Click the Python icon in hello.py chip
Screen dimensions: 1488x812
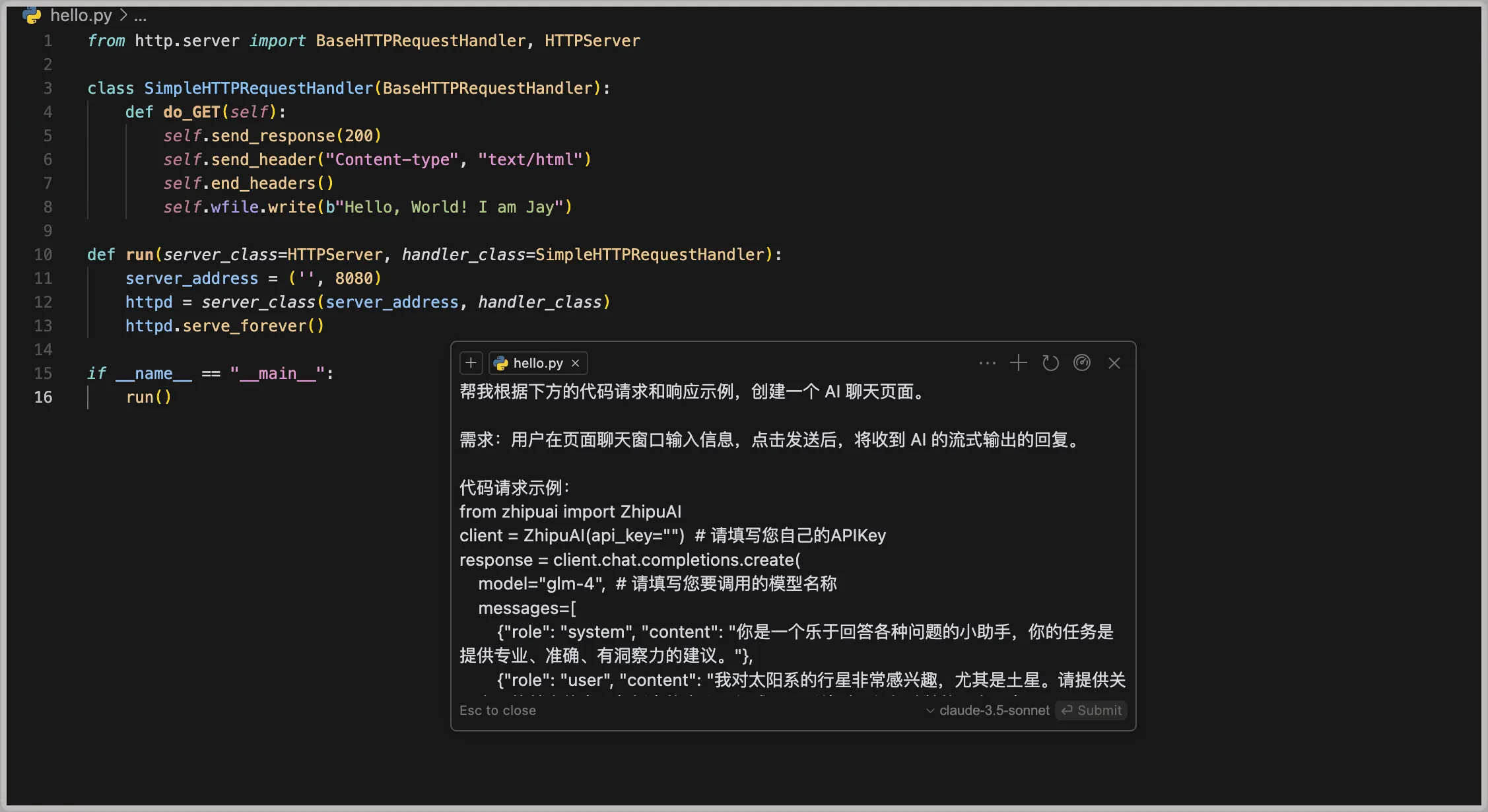501,363
